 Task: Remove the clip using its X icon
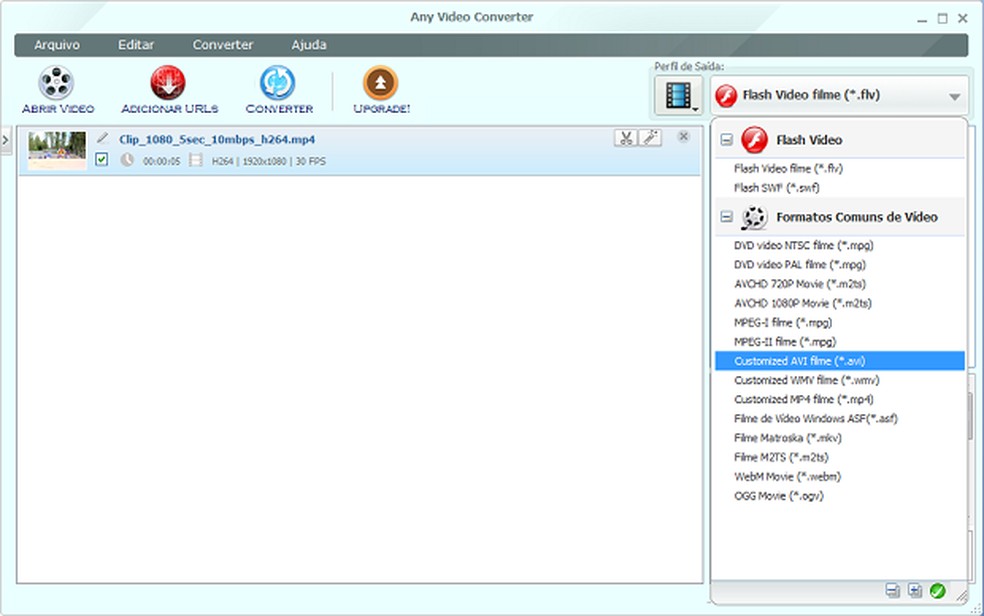coord(683,137)
